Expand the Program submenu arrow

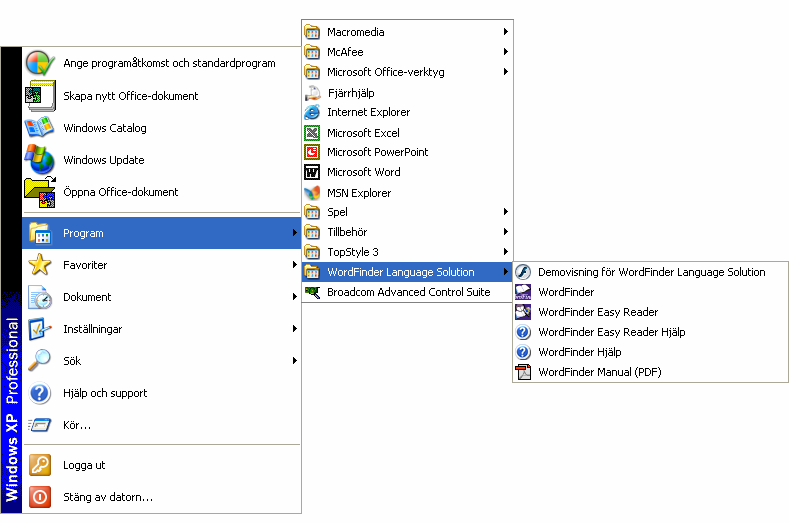click(x=295, y=233)
